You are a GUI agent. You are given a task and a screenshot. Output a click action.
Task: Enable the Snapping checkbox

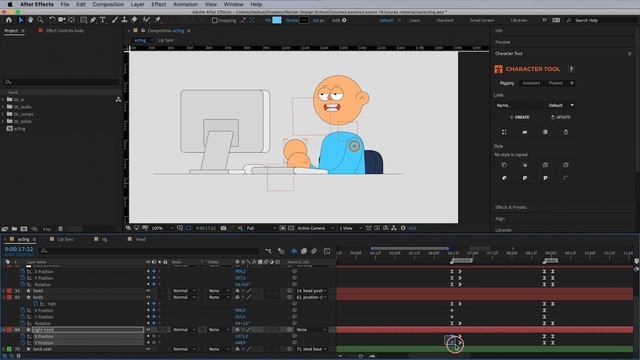(x=215, y=20)
